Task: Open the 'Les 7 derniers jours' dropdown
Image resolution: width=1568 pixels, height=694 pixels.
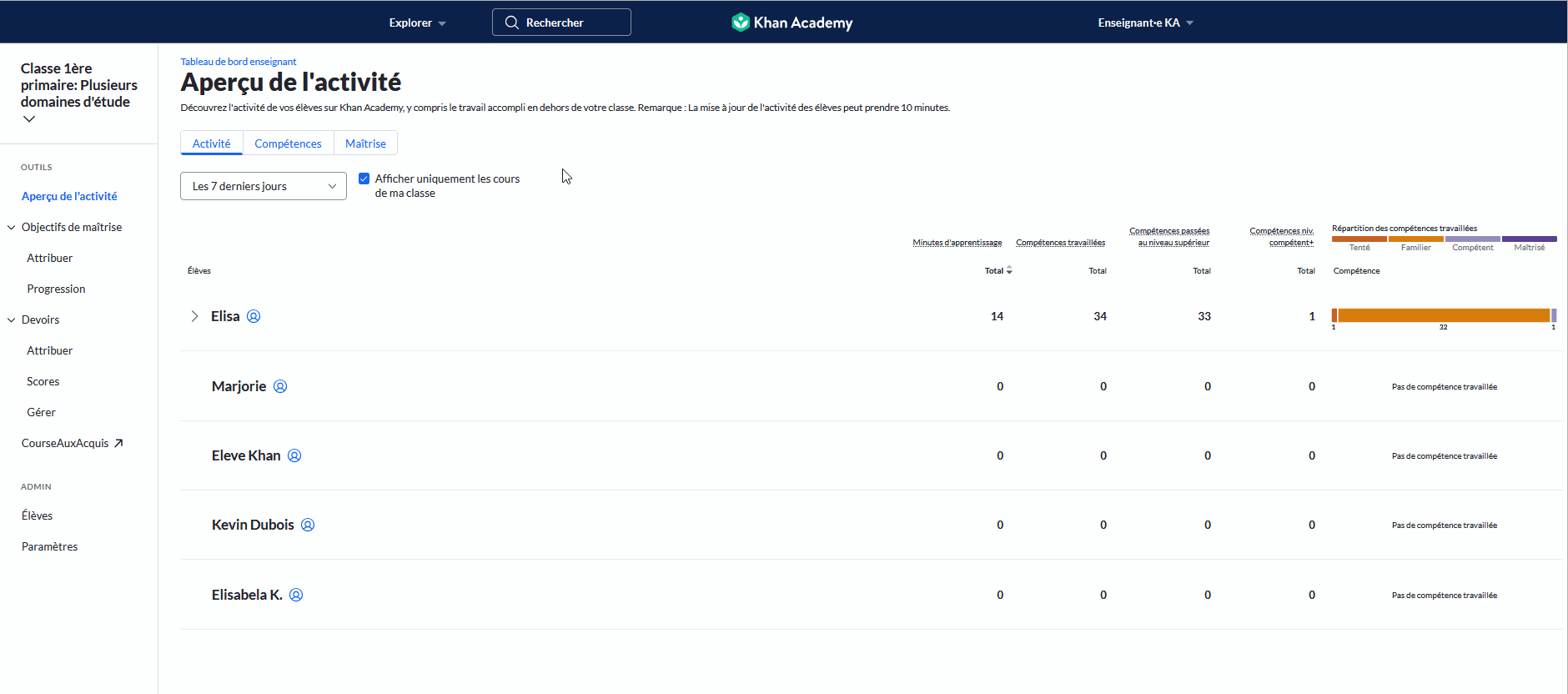Action: coord(264,186)
